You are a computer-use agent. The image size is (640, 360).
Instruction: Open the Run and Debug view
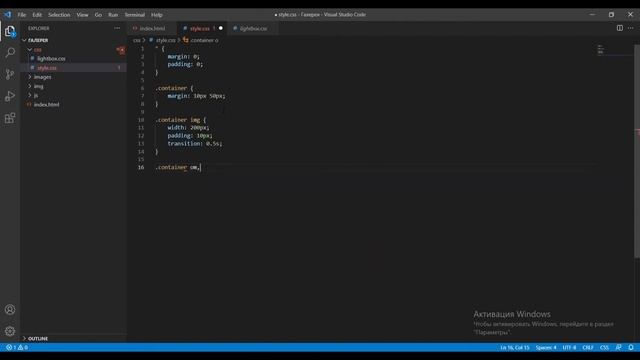[10, 96]
